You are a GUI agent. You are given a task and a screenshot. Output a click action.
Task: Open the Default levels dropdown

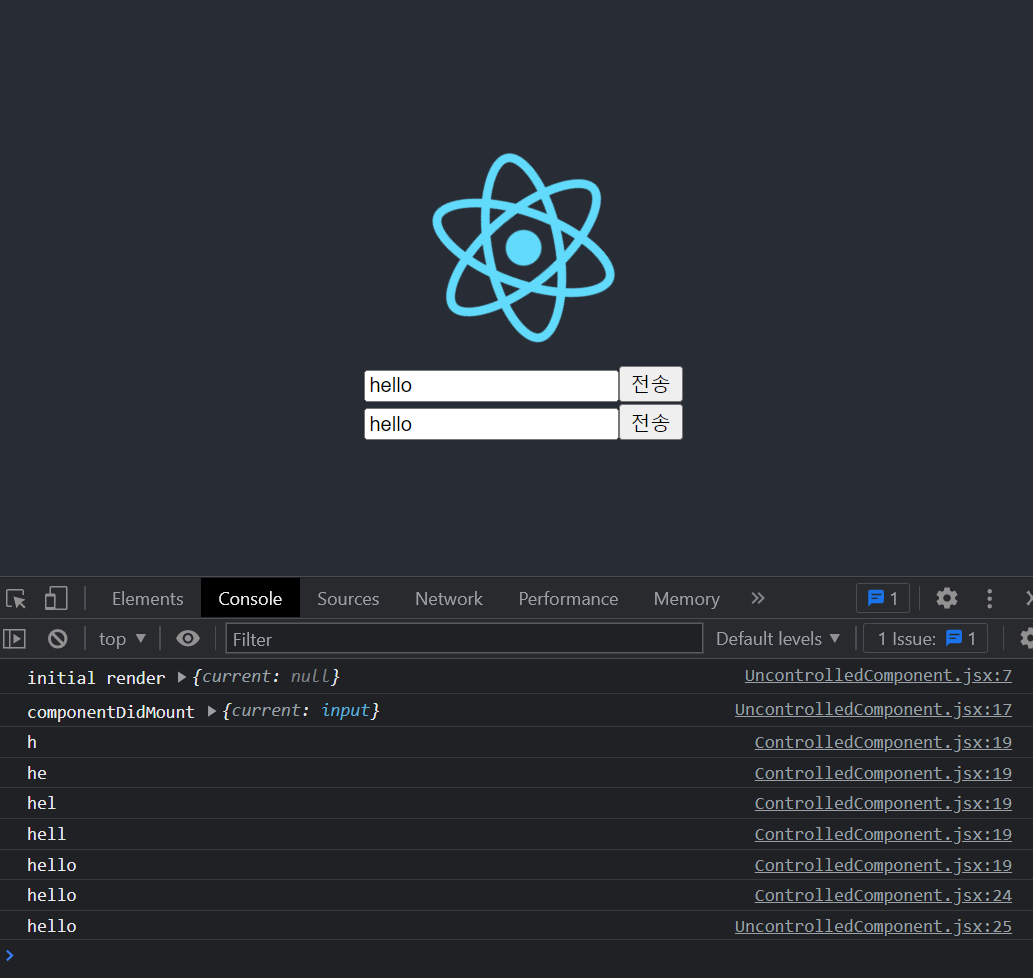pos(778,639)
